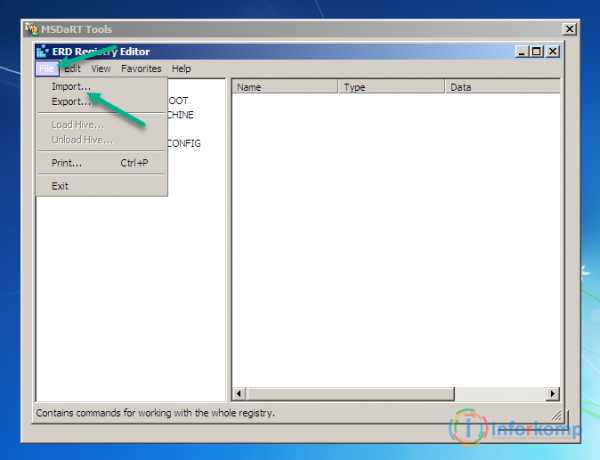This screenshot has height=460, width=600.
Task: Click the horizontal scrollbar thumb
Action: click(x=350, y=394)
